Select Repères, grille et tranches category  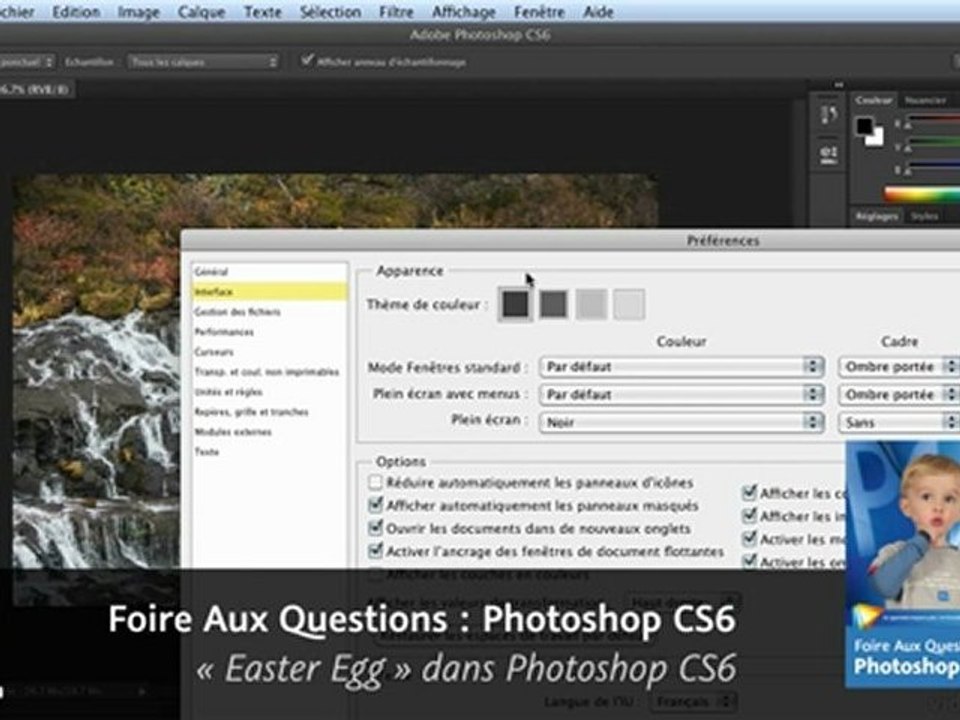[x=269, y=411]
